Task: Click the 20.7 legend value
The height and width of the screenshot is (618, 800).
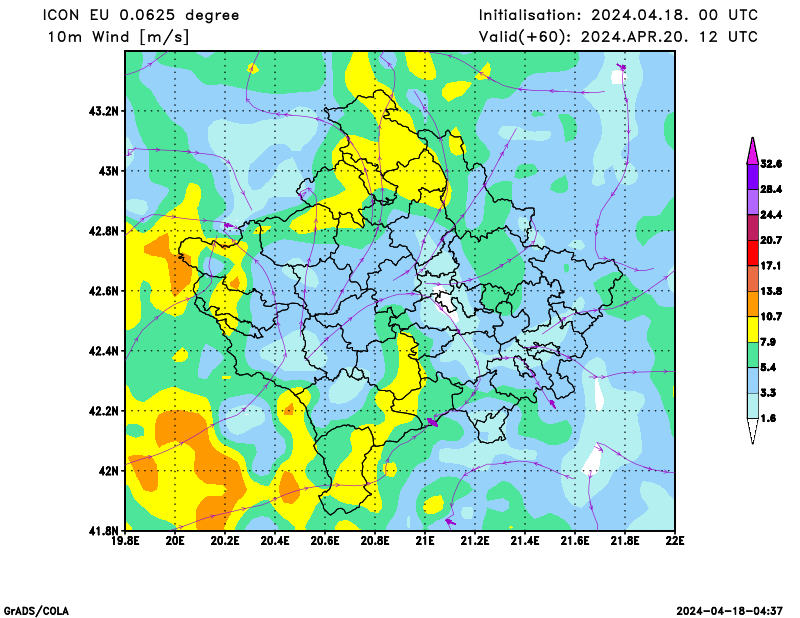Action: [x=771, y=240]
